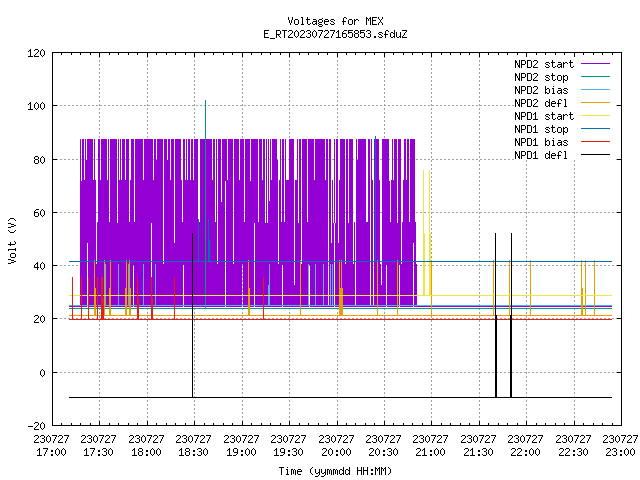Viewport: 640px width, 480px height.
Task: Click the x-axis label 230727 20:00
Action: 336,446
